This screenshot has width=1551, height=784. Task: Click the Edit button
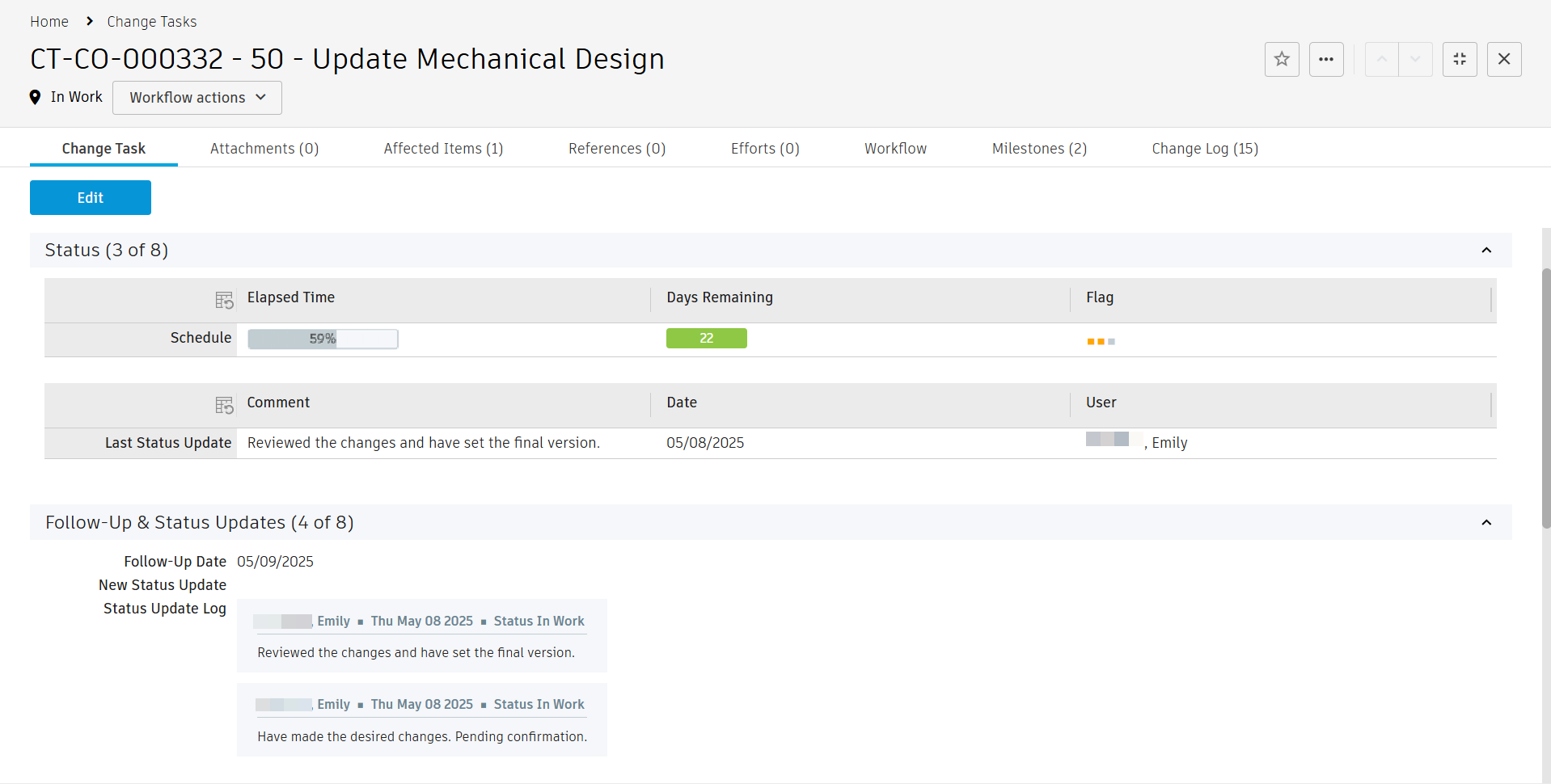coord(91,198)
